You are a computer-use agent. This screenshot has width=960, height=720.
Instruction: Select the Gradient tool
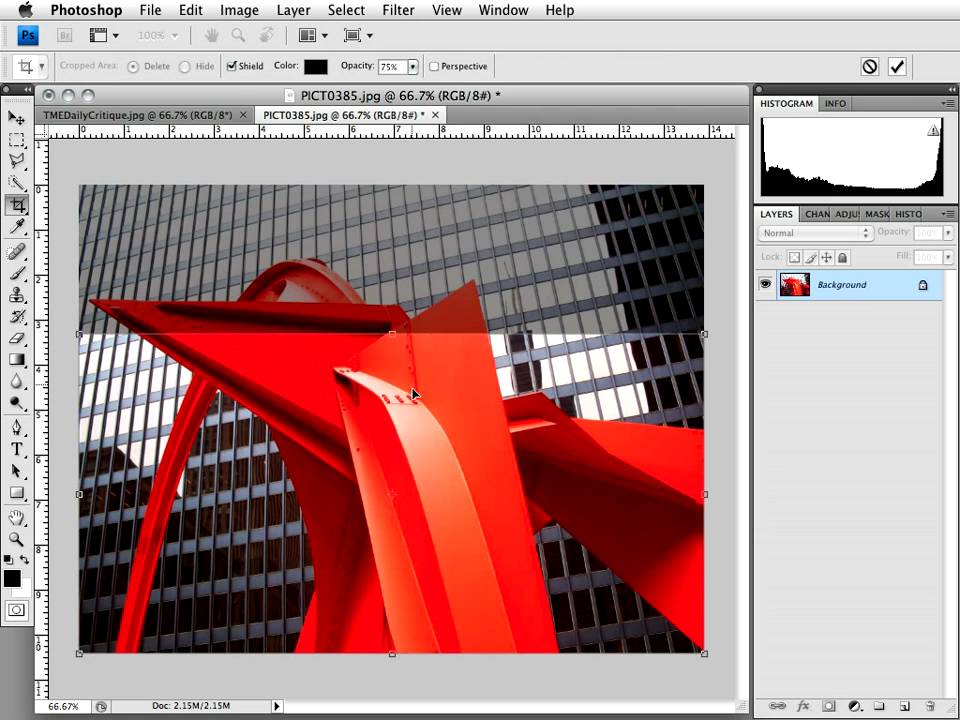(x=17, y=360)
